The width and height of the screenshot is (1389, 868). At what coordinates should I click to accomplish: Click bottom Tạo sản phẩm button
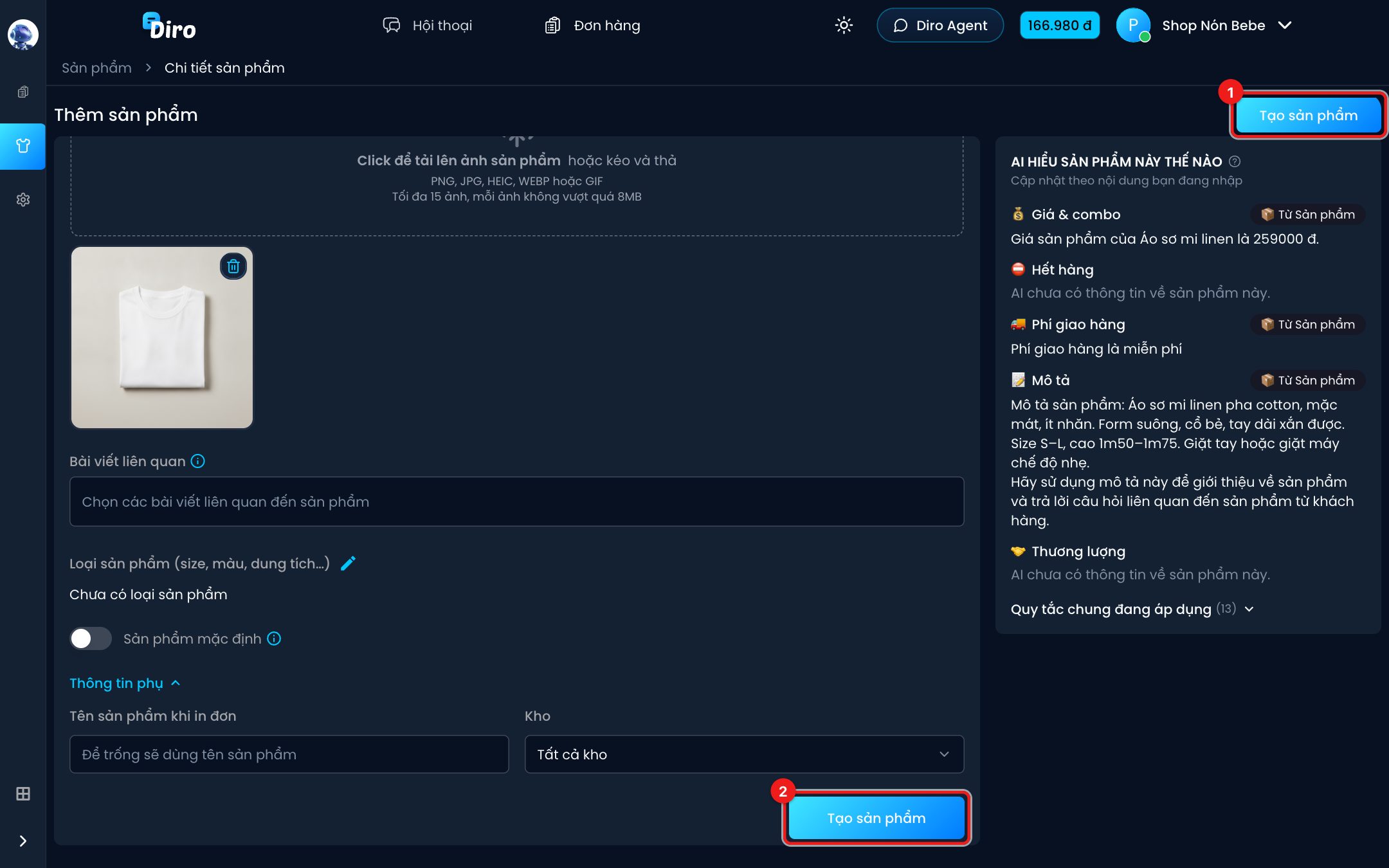point(876,818)
